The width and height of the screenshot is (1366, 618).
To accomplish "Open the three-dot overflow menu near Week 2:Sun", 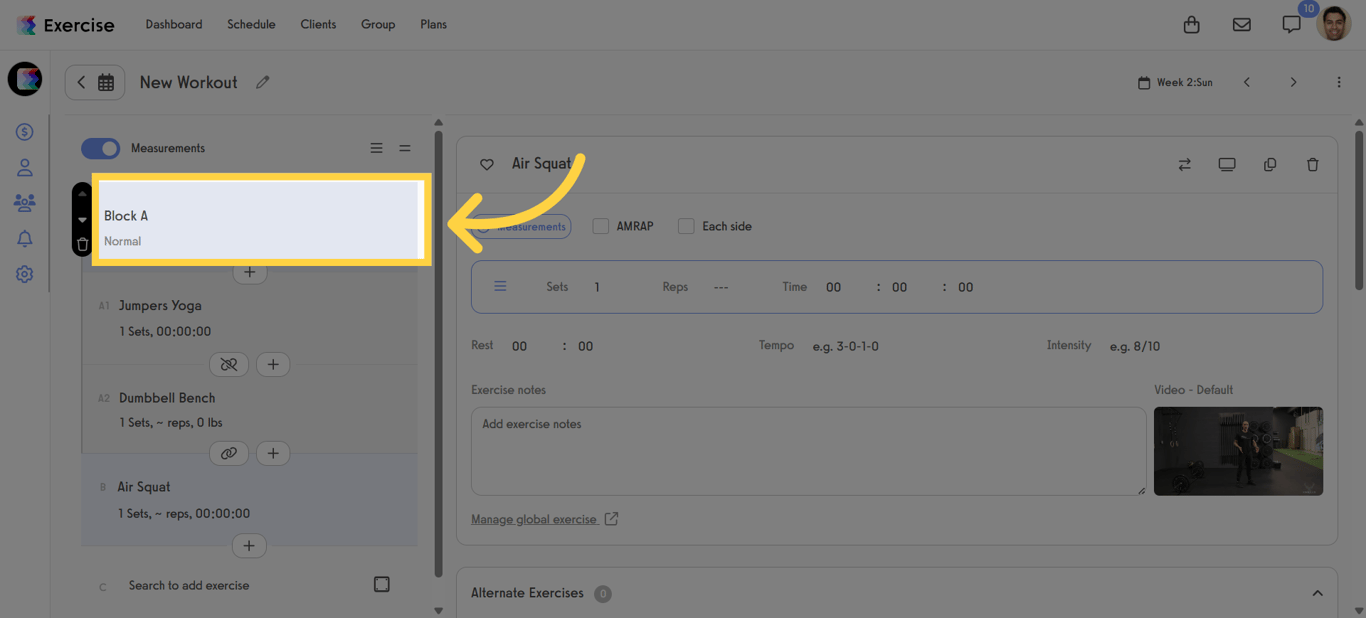I will [x=1339, y=82].
